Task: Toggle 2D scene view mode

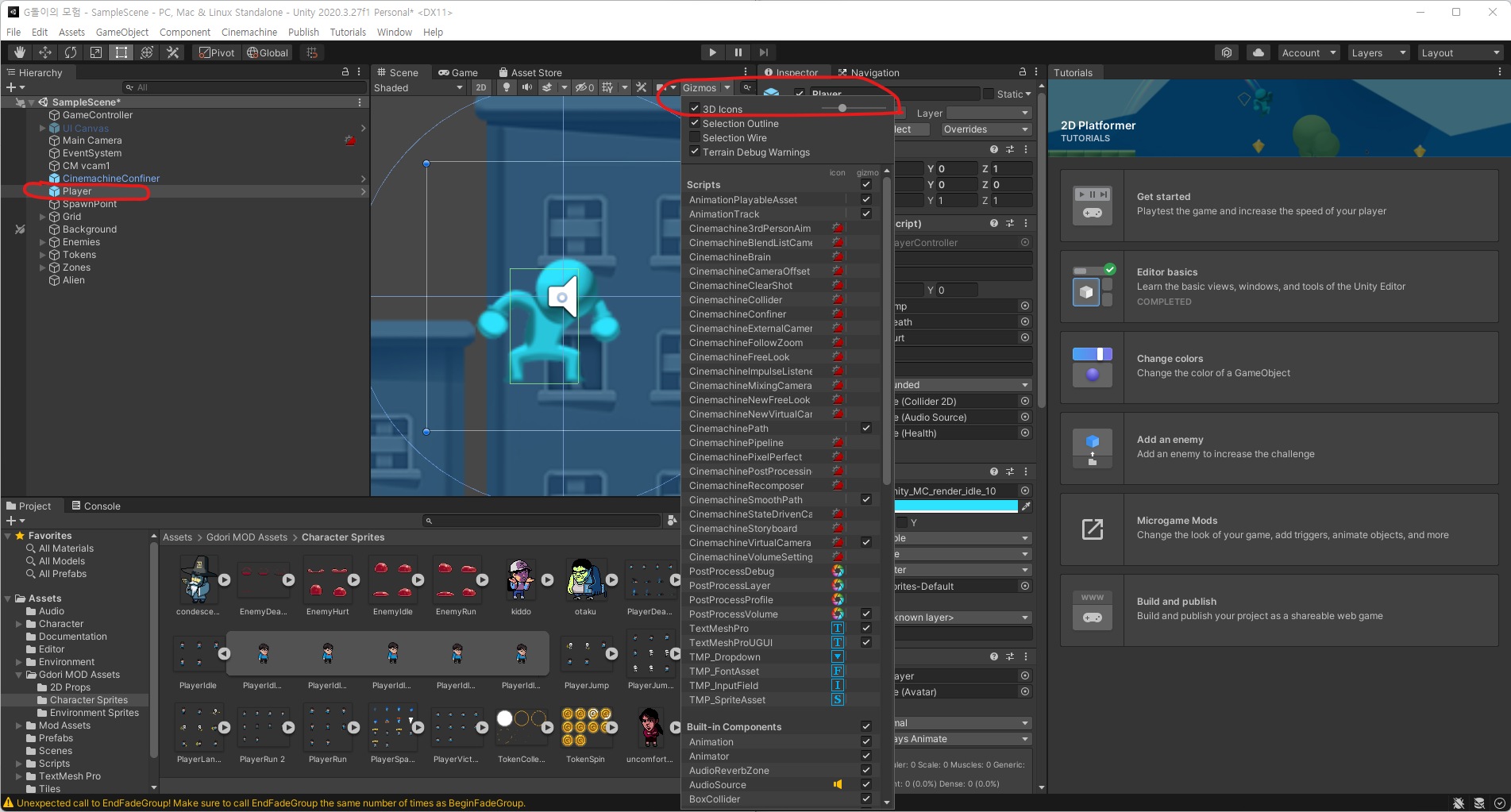Action: [x=481, y=87]
